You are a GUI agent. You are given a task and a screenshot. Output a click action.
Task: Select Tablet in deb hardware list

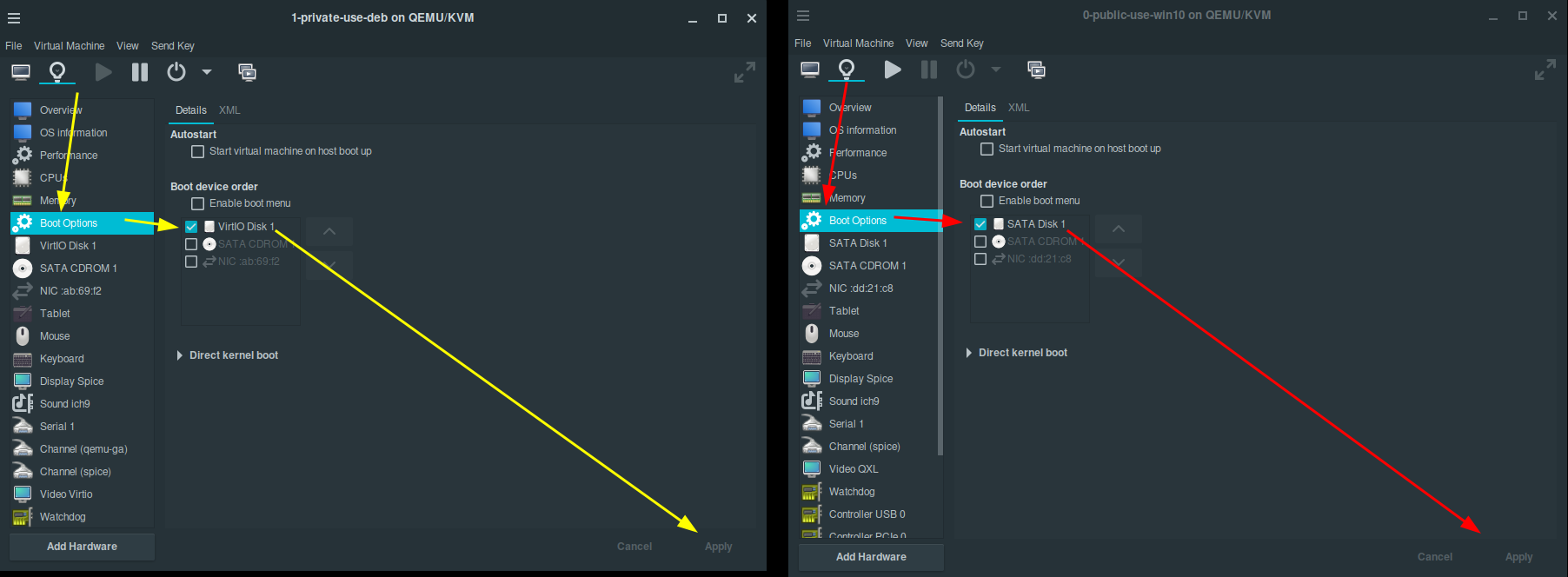click(83, 314)
